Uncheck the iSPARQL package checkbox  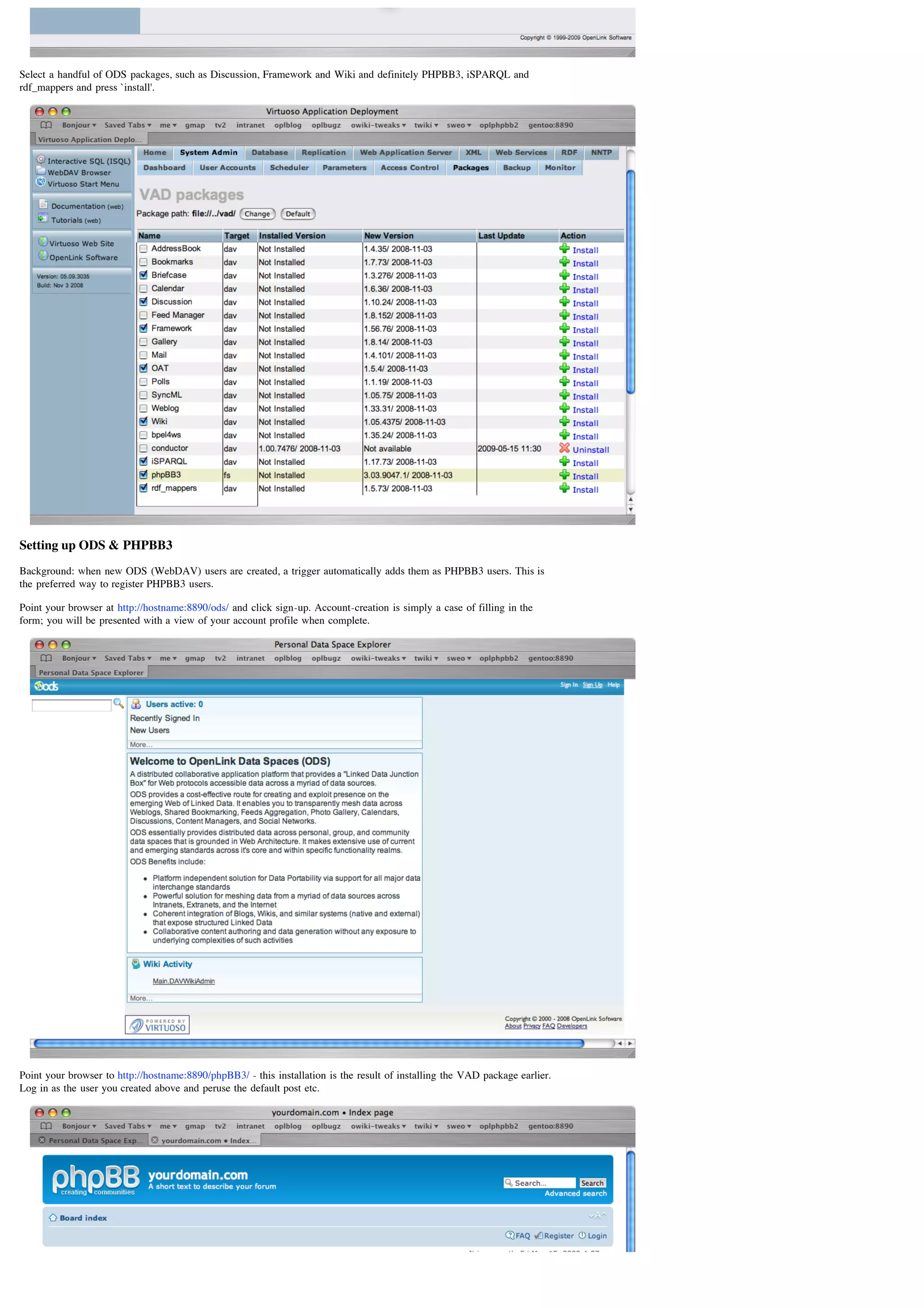tap(143, 461)
